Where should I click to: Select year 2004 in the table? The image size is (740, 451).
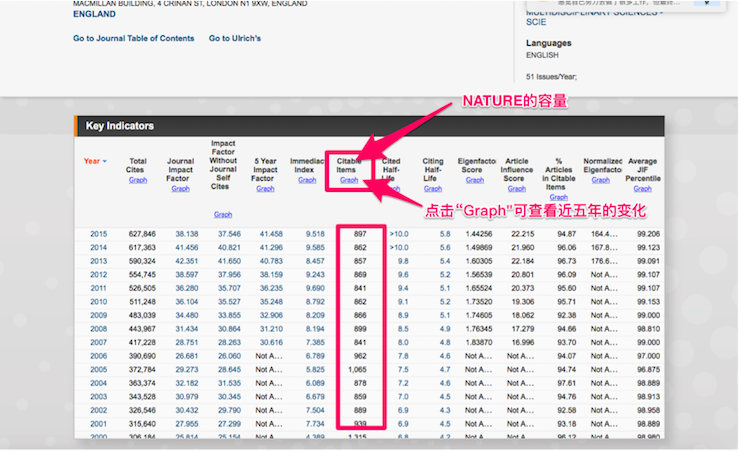99,383
